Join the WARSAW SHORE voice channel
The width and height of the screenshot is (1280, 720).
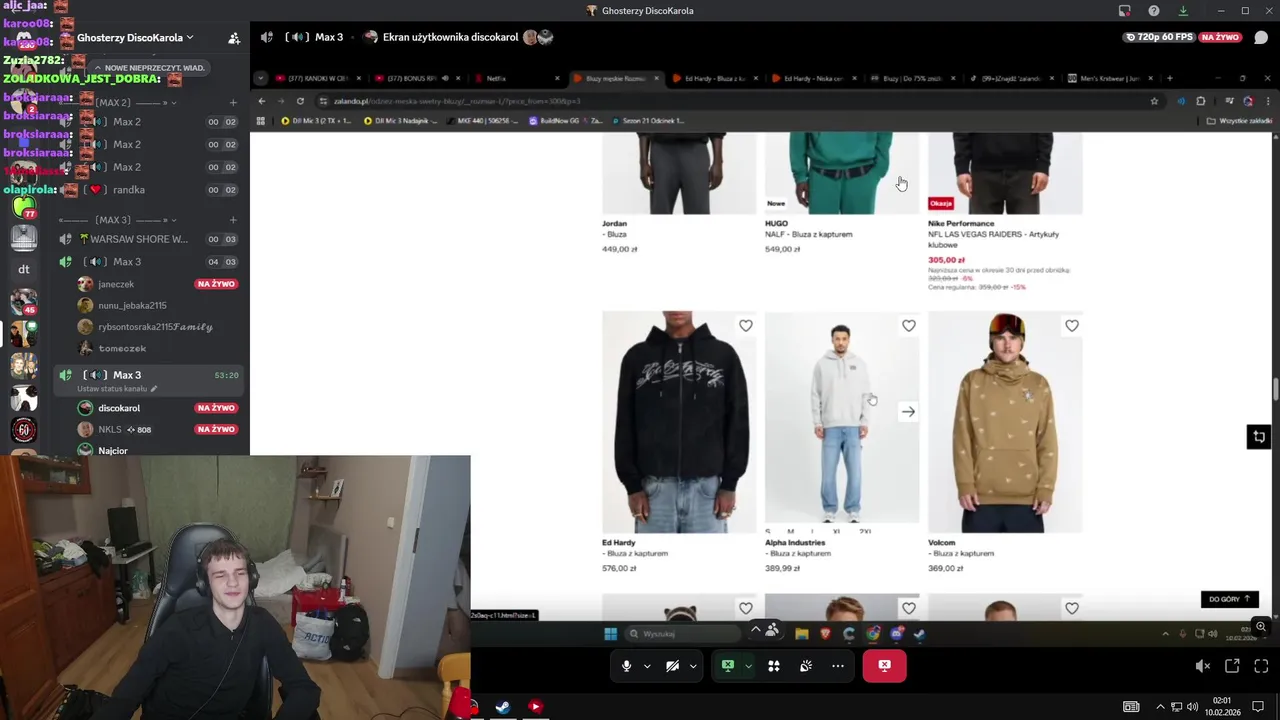(x=150, y=240)
